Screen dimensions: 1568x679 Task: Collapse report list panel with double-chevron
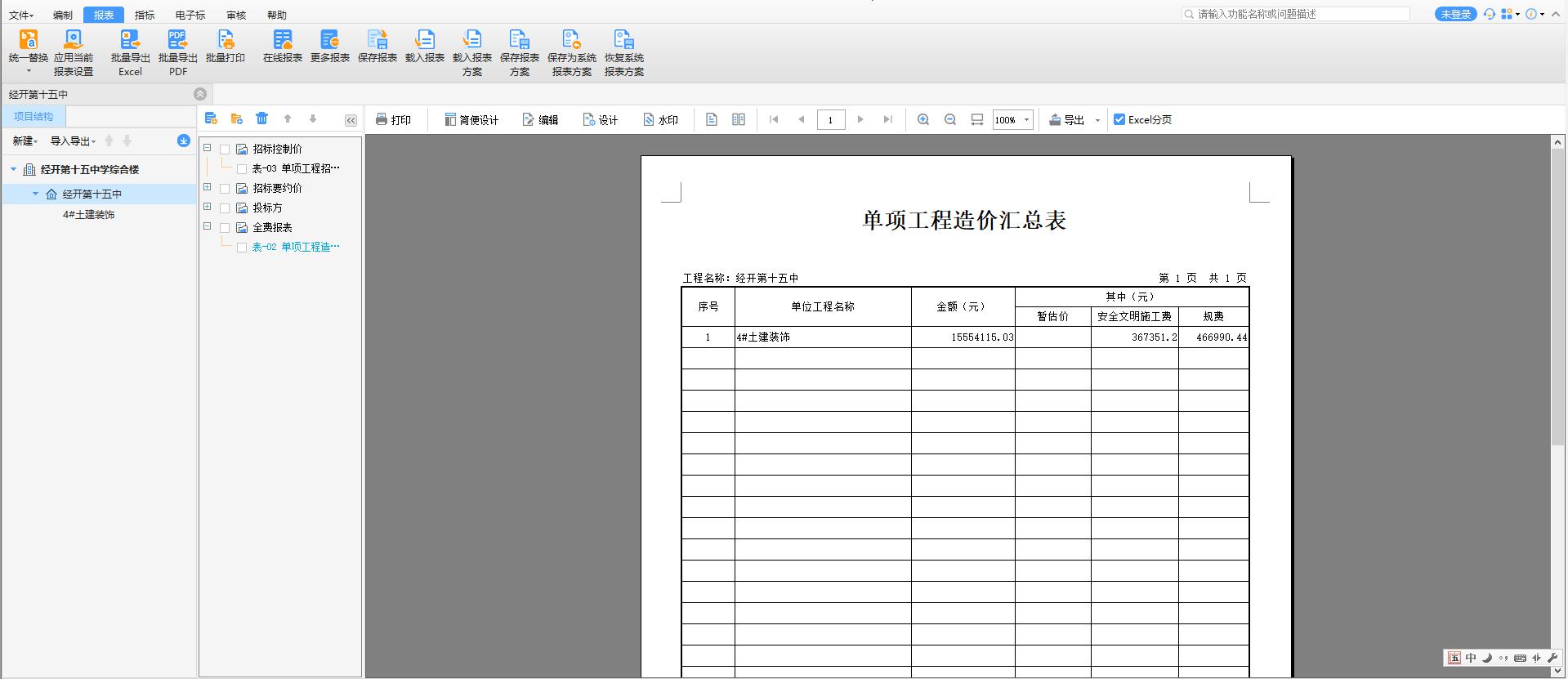click(351, 120)
